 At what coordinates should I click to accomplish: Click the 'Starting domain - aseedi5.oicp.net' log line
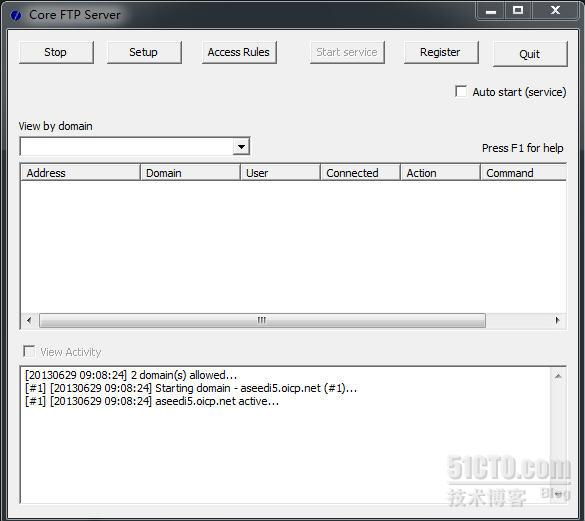click(191, 388)
